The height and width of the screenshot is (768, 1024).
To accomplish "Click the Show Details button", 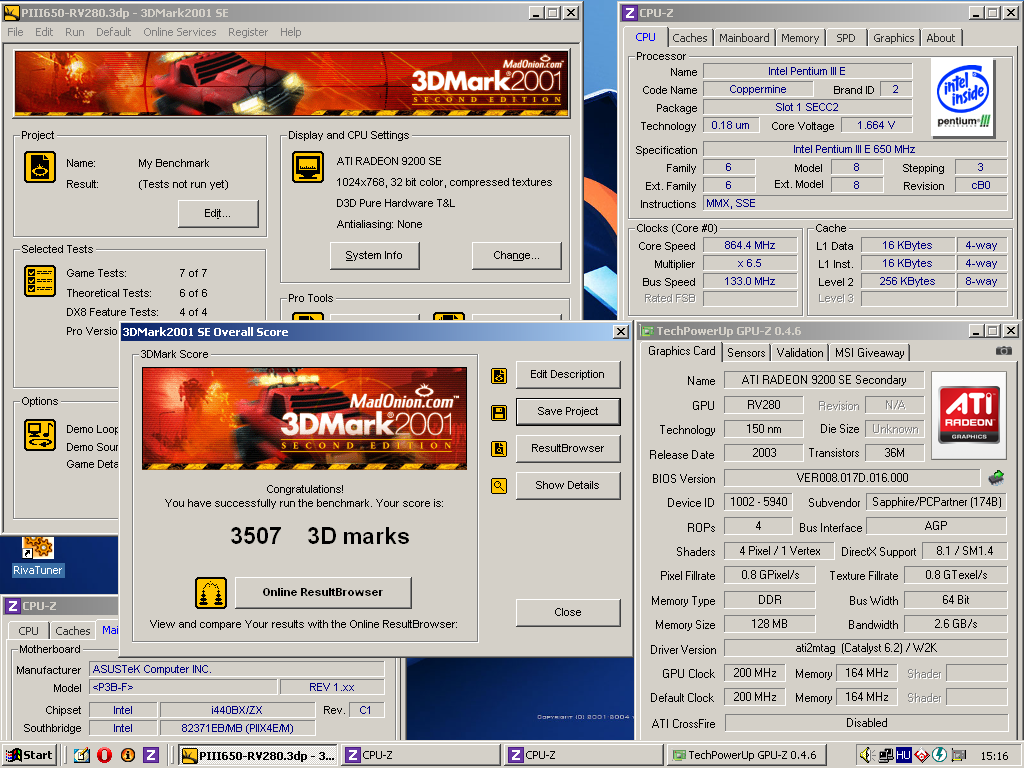I will [568, 485].
